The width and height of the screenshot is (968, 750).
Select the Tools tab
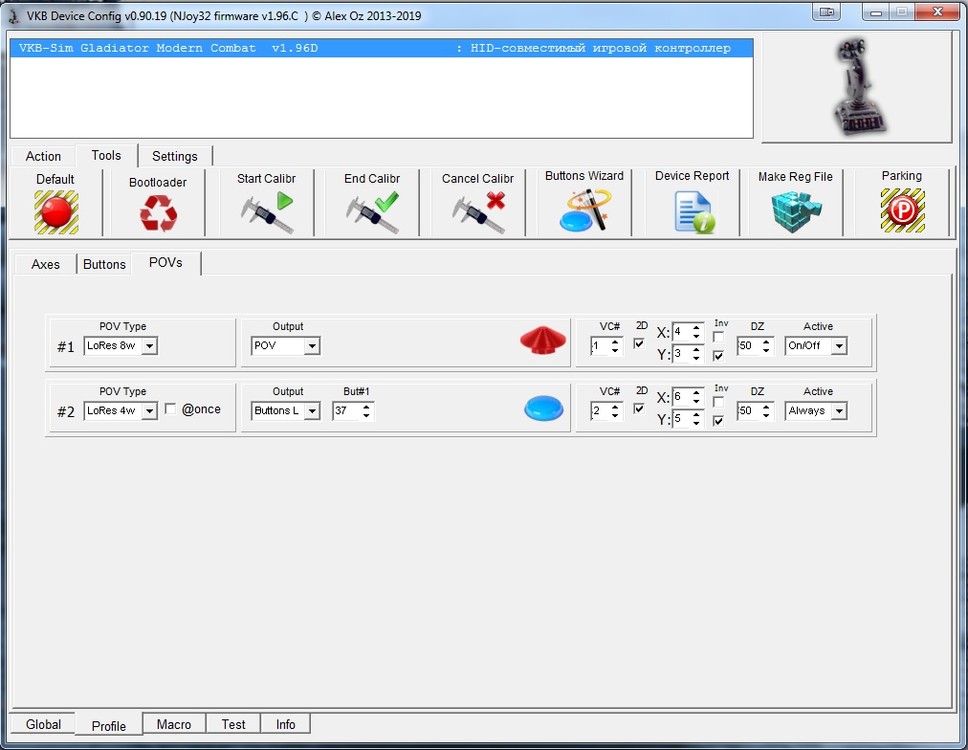click(x=106, y=156)
